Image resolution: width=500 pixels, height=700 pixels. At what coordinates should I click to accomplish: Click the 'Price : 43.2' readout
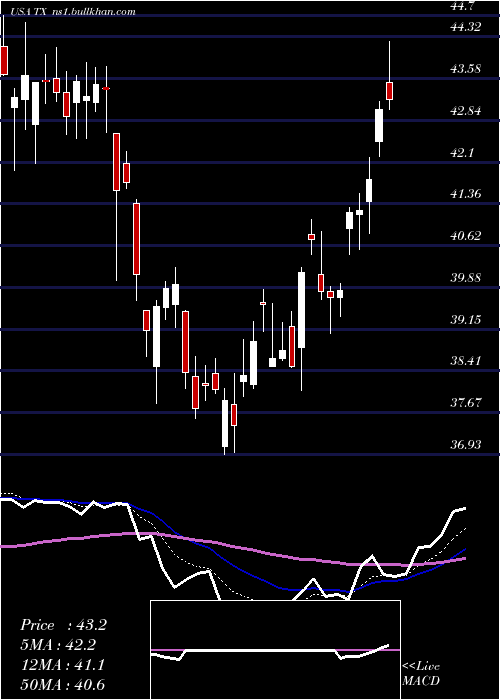point(63,625)
